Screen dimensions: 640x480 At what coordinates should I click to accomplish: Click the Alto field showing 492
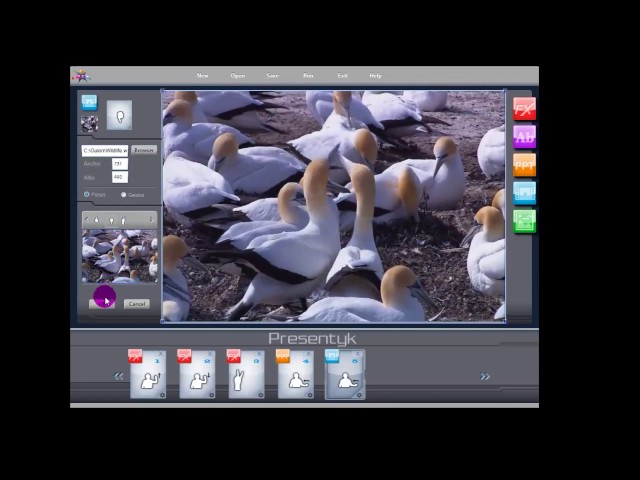click(120, 177)
